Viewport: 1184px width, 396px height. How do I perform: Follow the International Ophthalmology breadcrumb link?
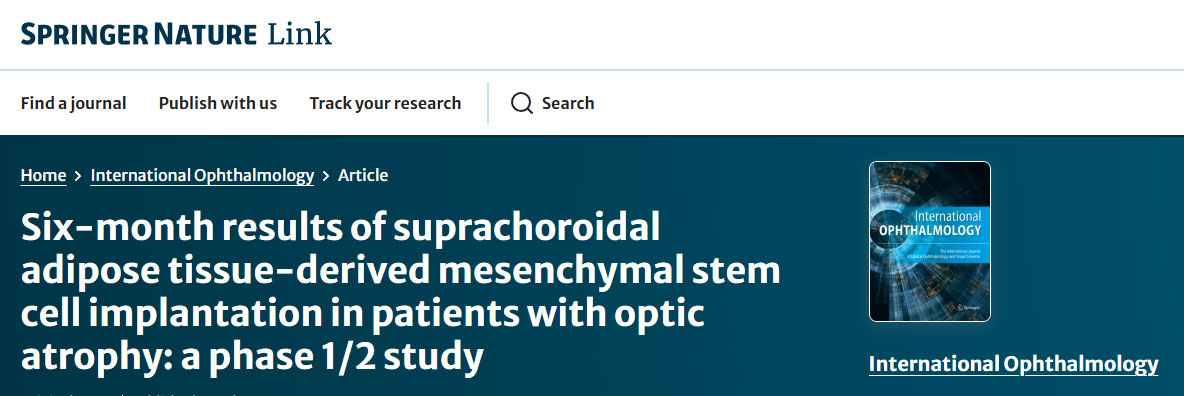(202, 175)
